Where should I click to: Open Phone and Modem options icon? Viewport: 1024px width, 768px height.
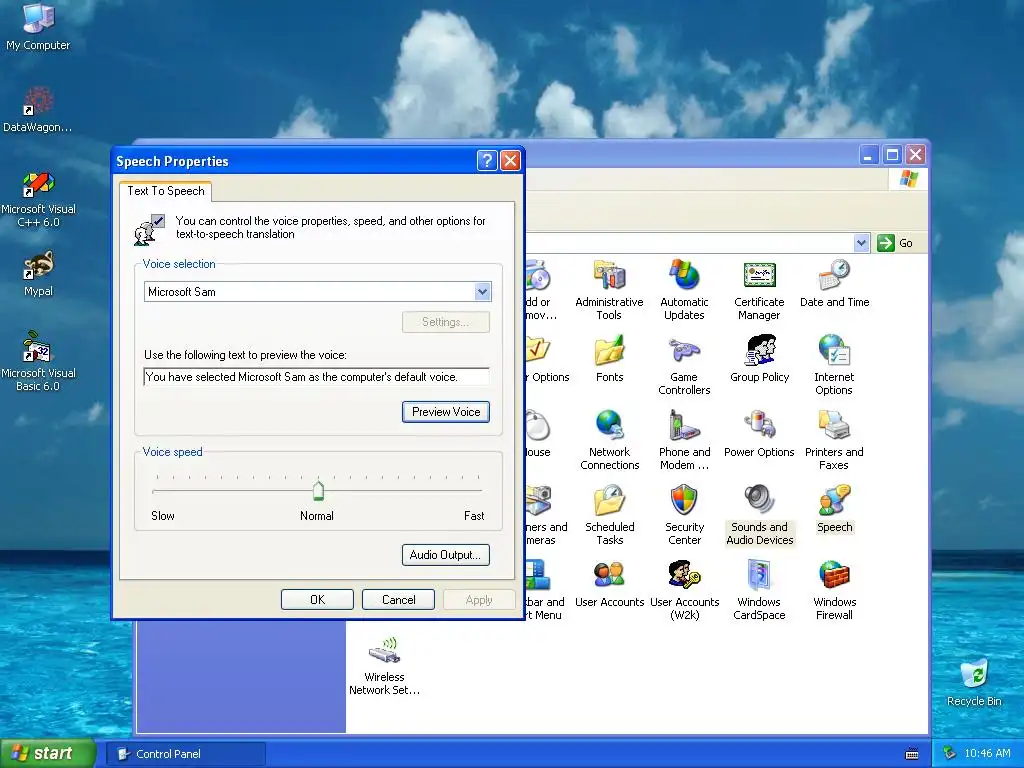684,440
